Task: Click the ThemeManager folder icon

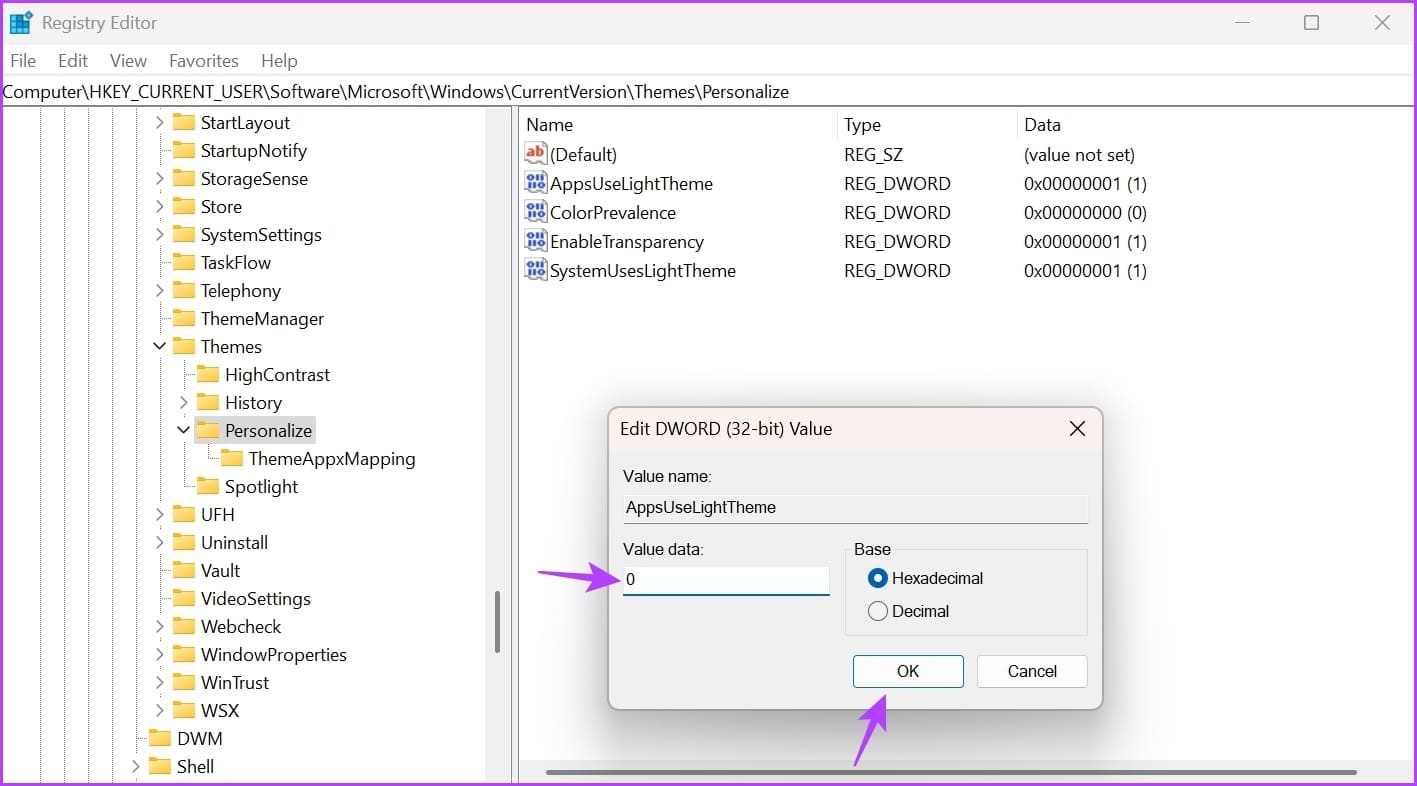Action: 184,318
